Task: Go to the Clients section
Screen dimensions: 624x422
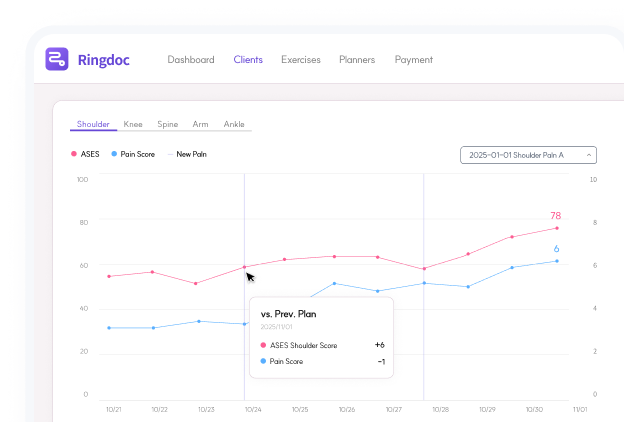Action: pos(248,60)
